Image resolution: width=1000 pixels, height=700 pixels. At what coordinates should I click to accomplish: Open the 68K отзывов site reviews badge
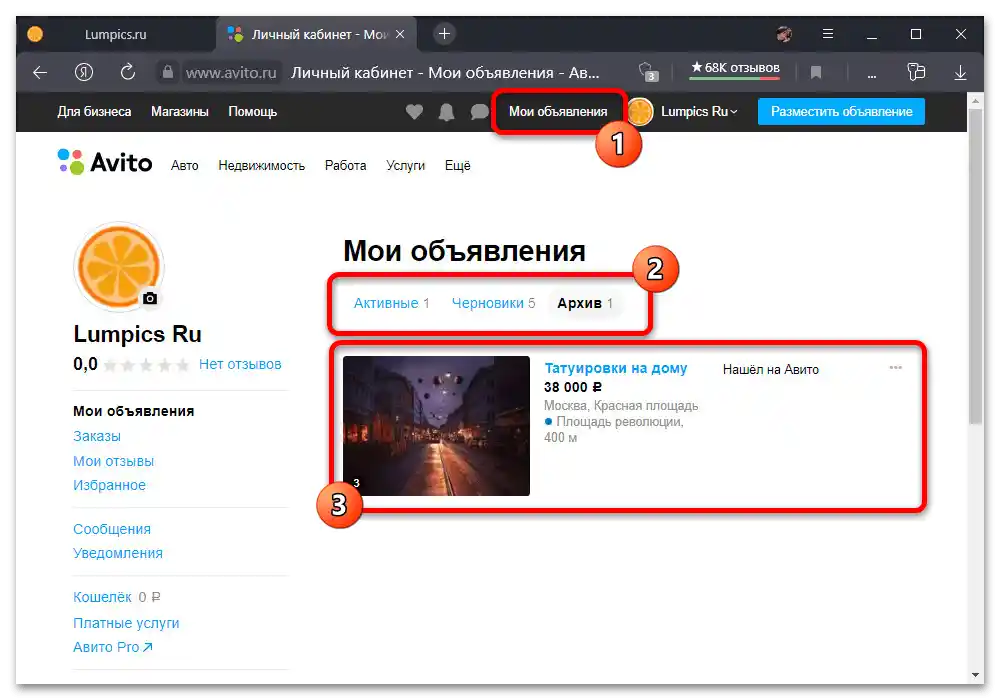[735, 68]
